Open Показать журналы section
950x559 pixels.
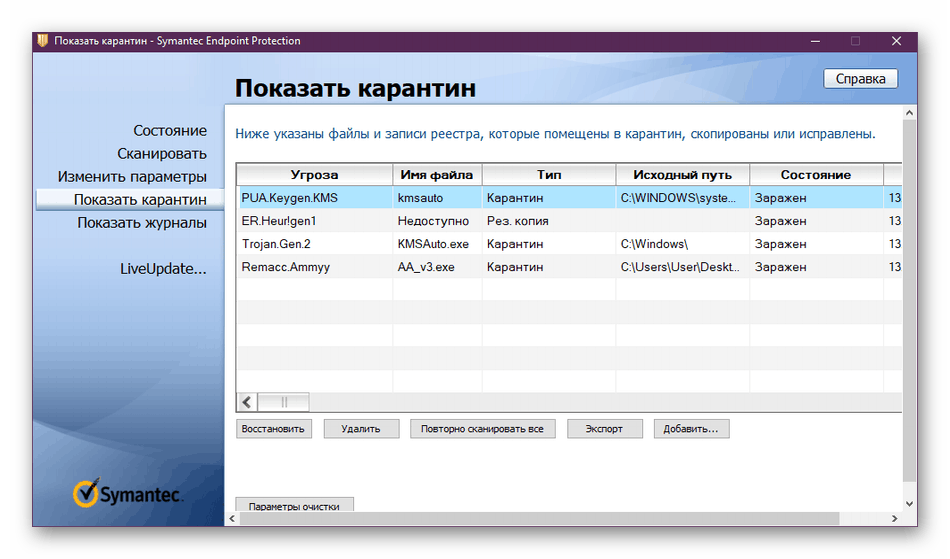pos(142,223)
